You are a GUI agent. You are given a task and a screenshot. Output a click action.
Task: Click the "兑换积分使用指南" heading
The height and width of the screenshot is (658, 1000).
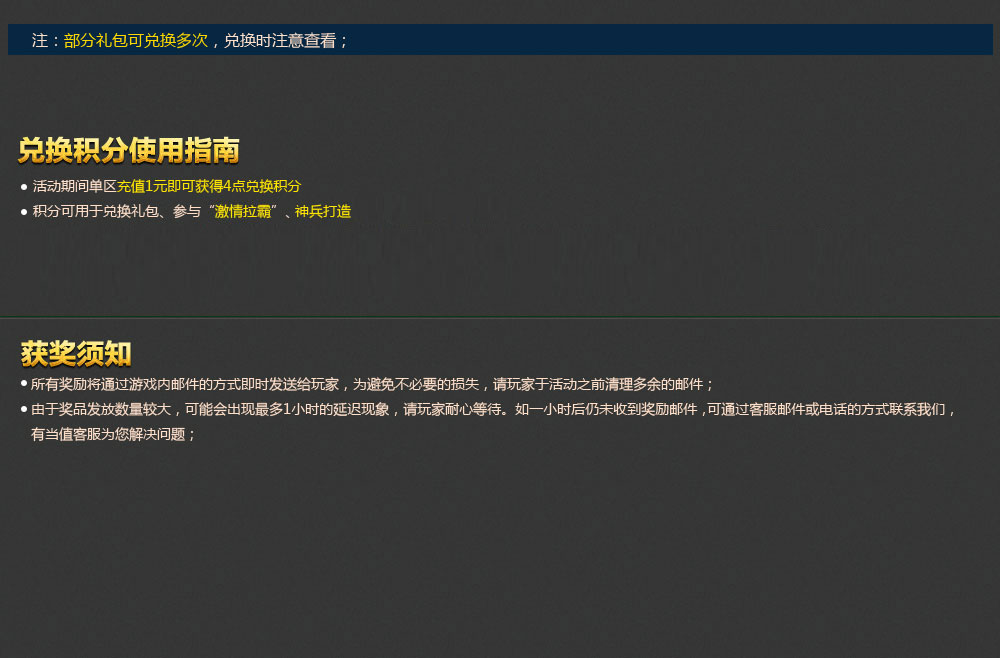pos(129,151)
